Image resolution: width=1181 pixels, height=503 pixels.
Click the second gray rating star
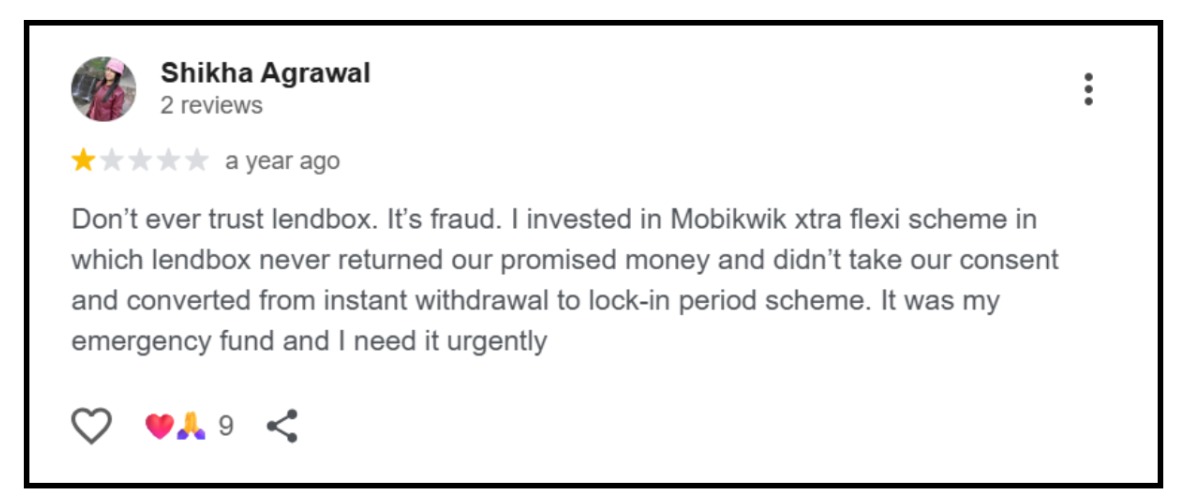click(x=110, y=160)
